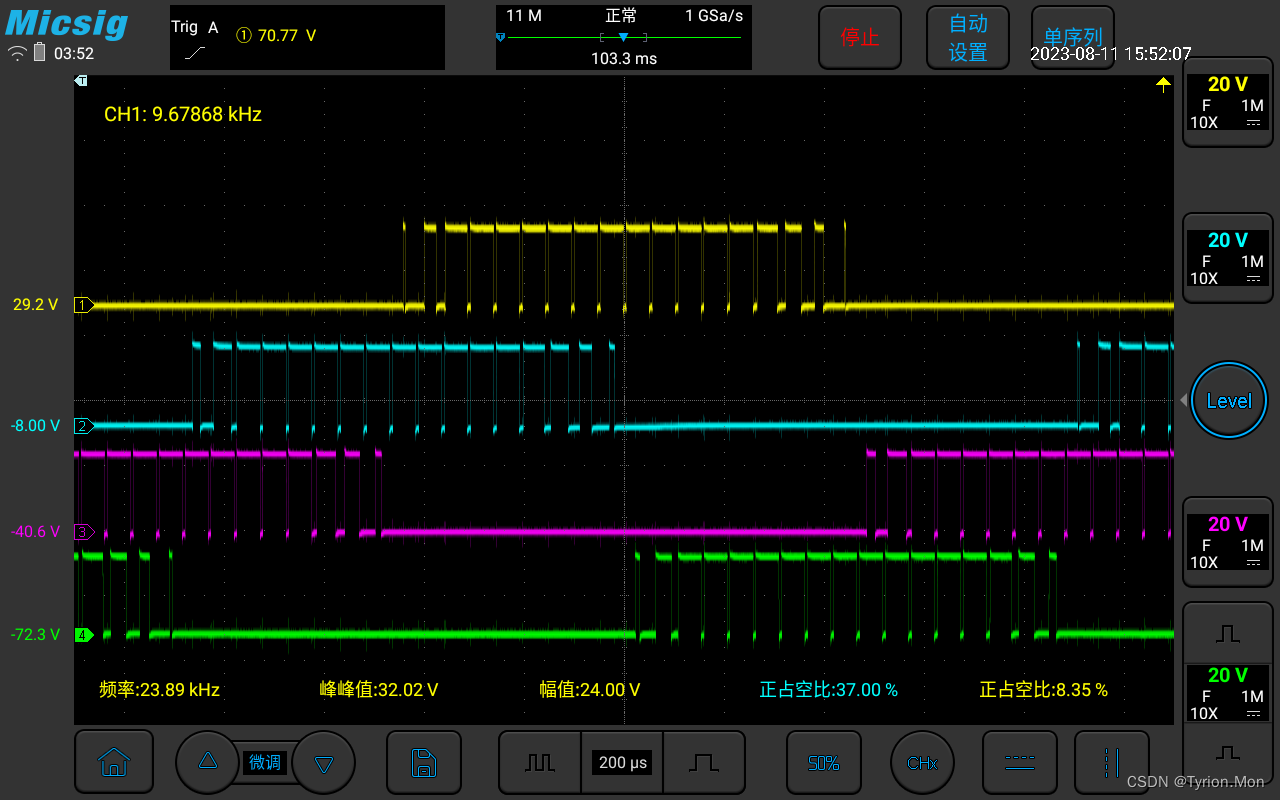Set trigger level to 50%
Viewport: 1280px width, 800px height.
point(824,762)
